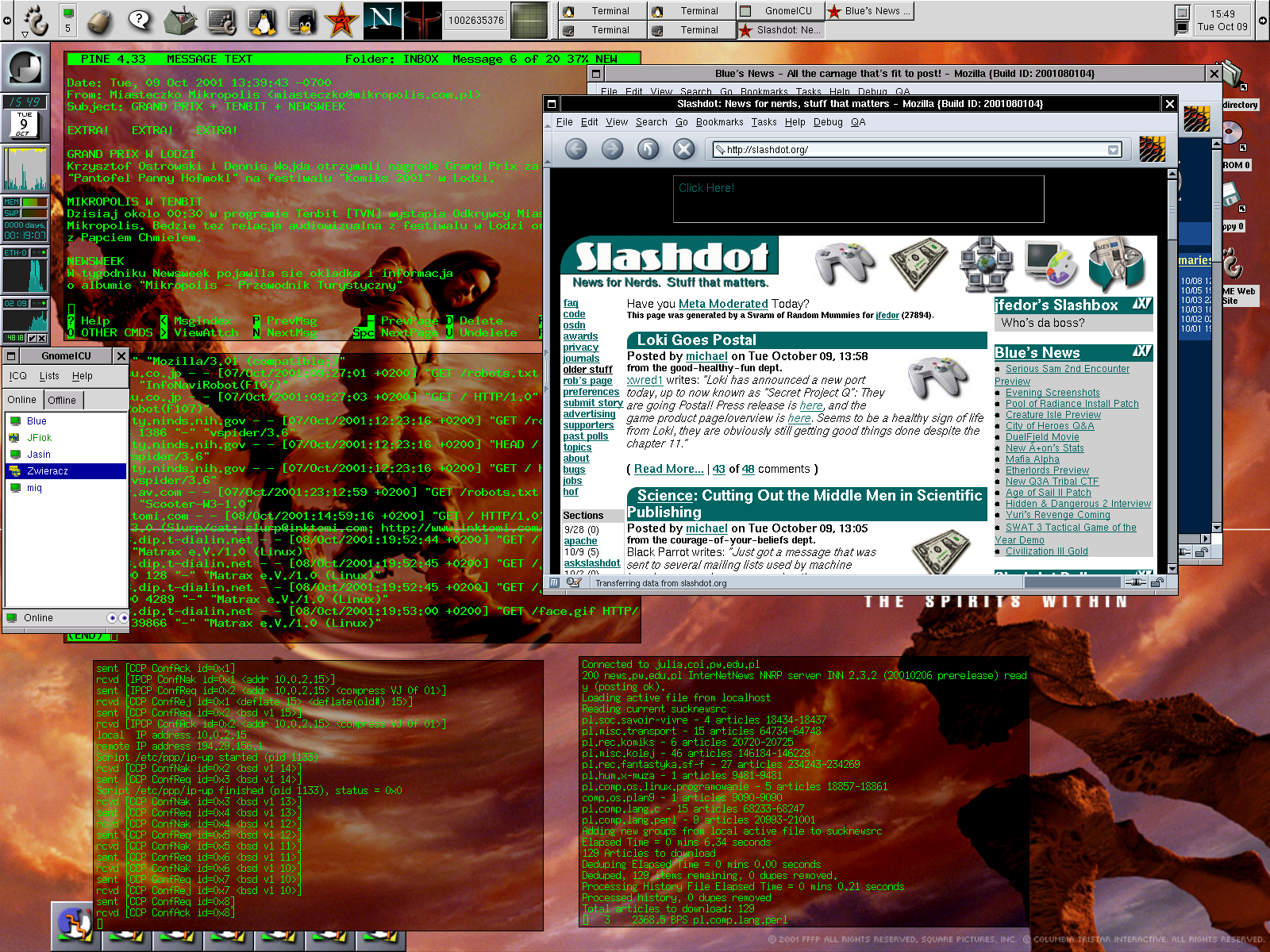Open the help speech-bubble launcher
This screenshot has width=1270, height=952.
click(140, 20)
